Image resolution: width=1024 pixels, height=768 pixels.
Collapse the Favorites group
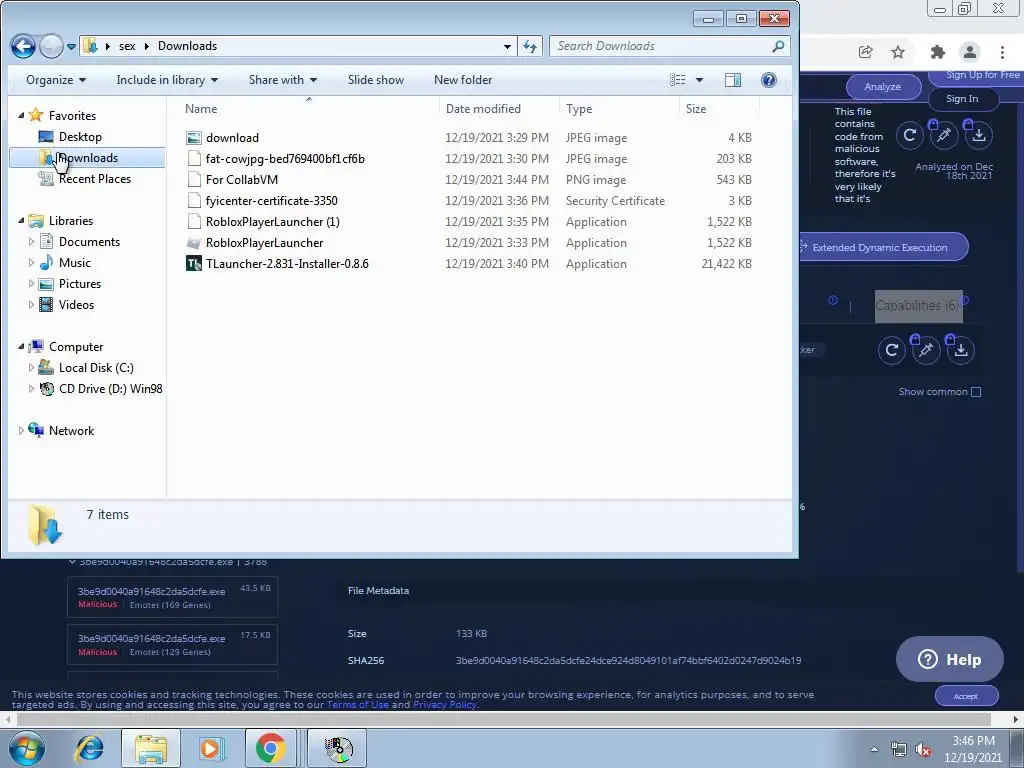pos(21,116)
